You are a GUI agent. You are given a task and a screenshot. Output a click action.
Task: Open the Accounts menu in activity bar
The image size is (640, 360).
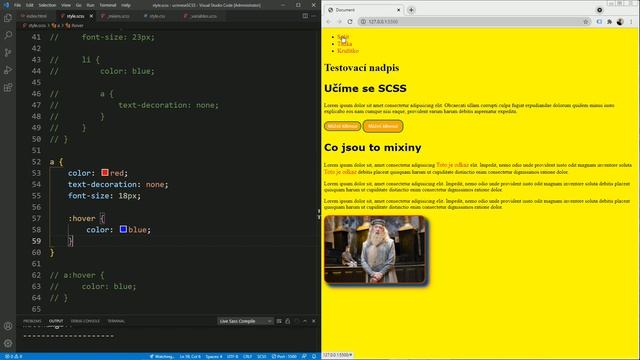(8, 326)
